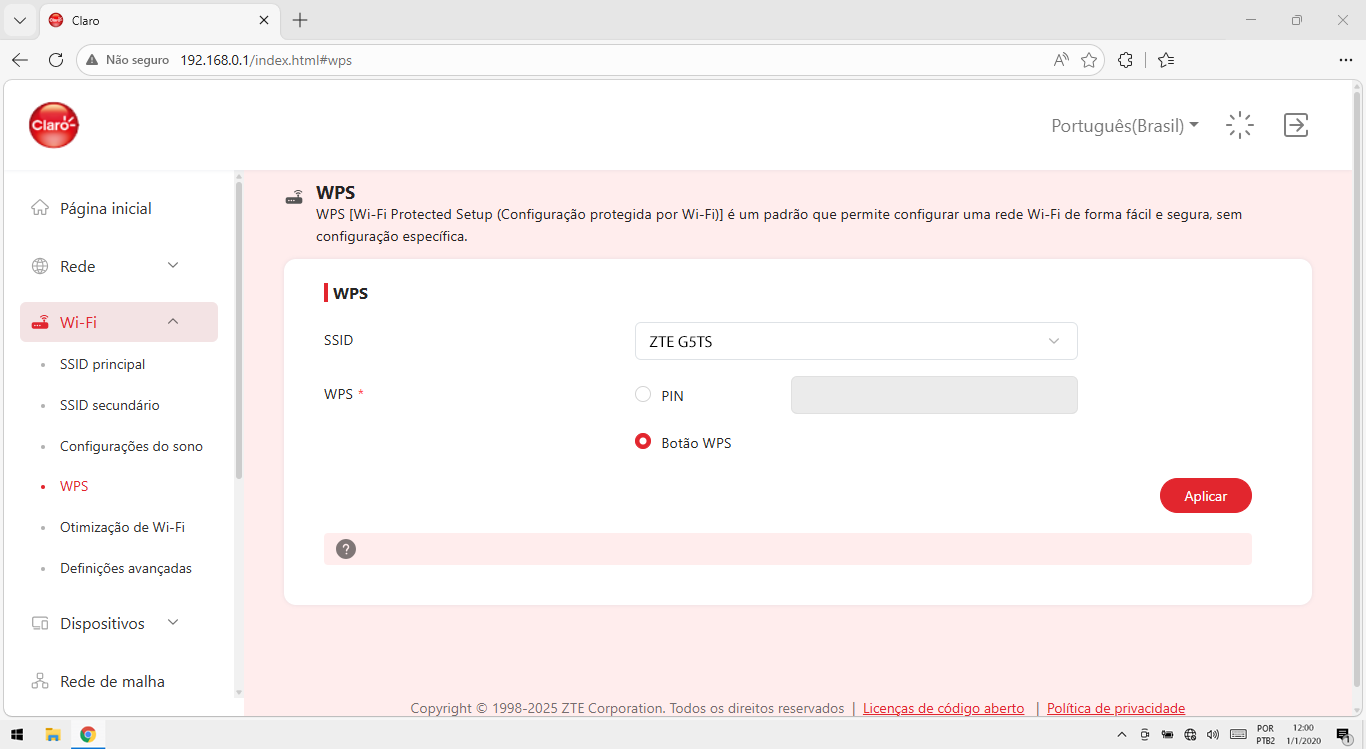Click the 'Não seguro' warning icon
Screen dimensions: 1366x749
pyautogui.click(x=93, y=60)
